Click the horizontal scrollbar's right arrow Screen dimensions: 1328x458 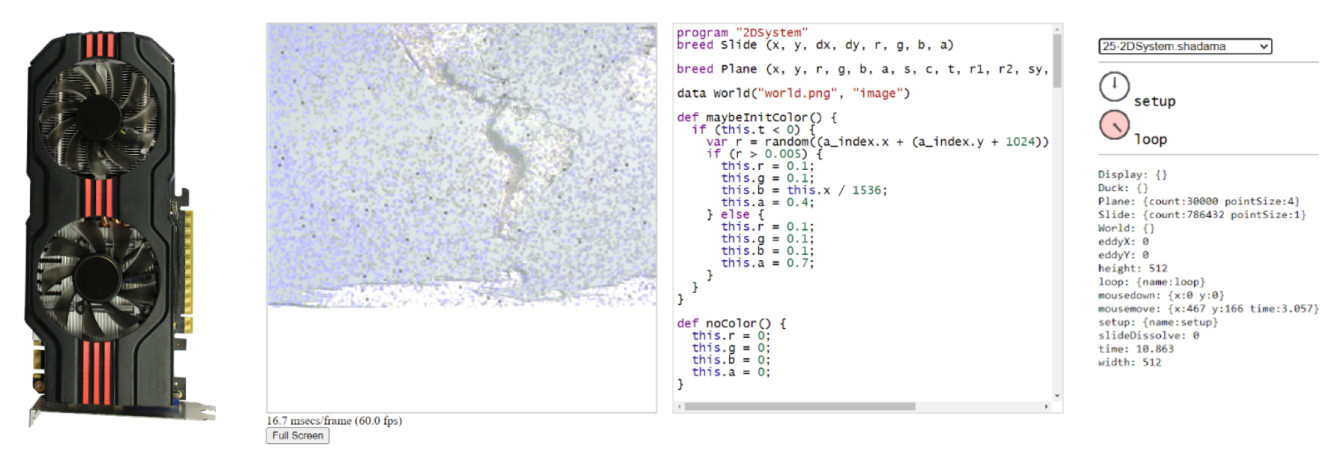click(x=1044, y=406)
